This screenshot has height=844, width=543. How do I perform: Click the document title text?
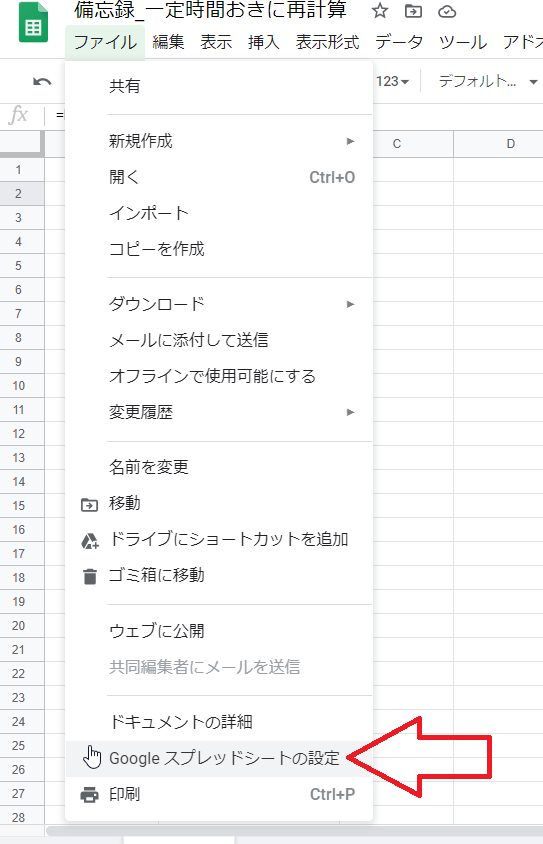pos(210,10)
